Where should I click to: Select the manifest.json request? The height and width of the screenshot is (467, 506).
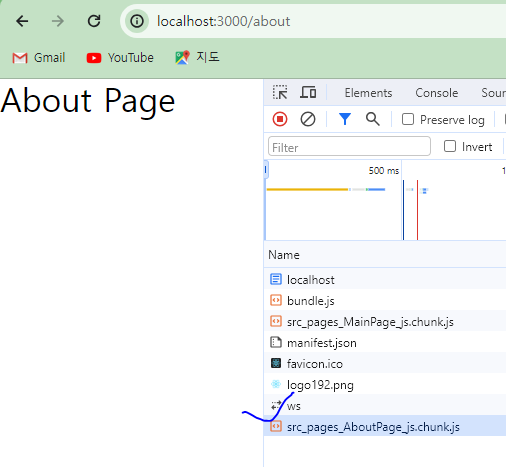385,343
